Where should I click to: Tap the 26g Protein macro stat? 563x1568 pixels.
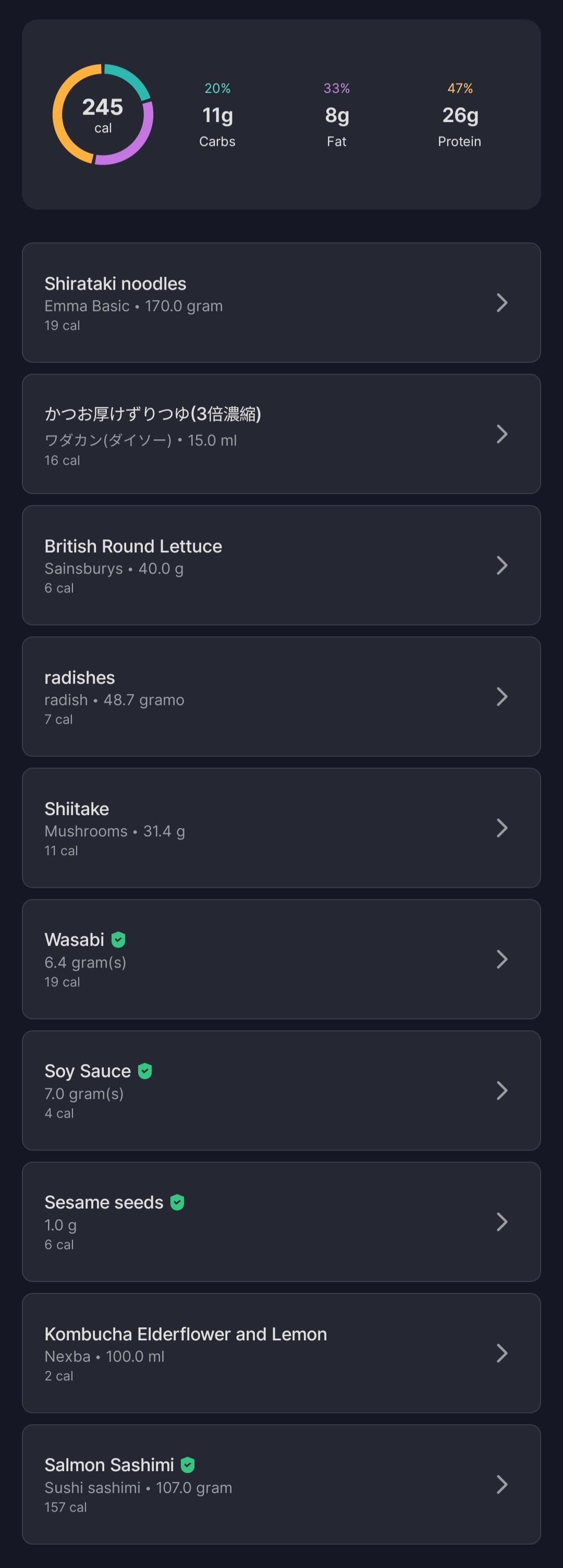[x=460, y=115]
